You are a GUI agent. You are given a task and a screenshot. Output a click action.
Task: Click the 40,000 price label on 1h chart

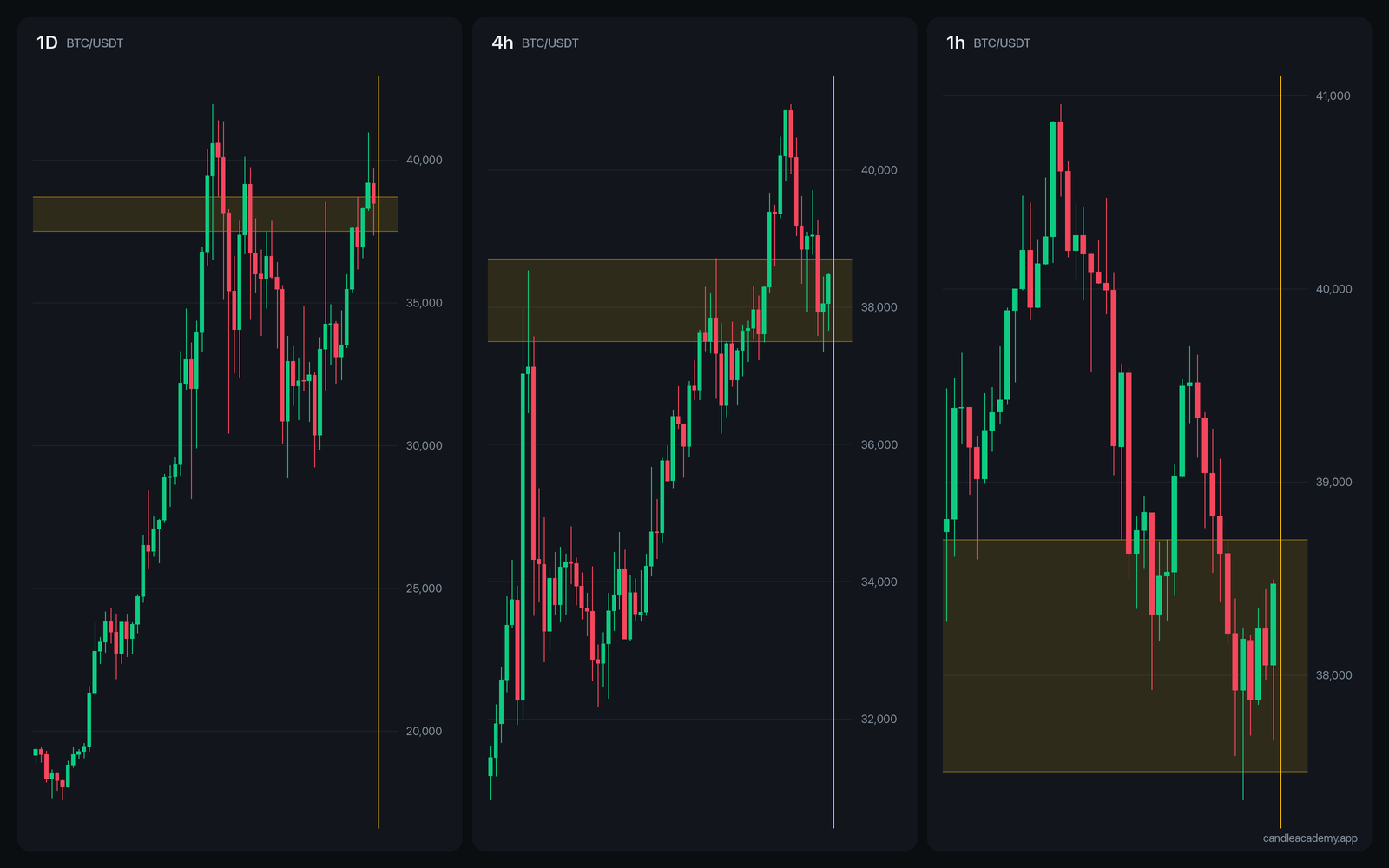(x=1333, y=289)
